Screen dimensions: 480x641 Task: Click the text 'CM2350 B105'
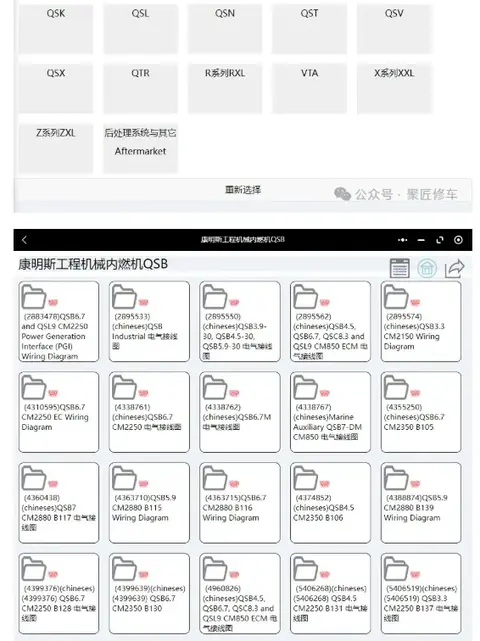coord(408,427)
